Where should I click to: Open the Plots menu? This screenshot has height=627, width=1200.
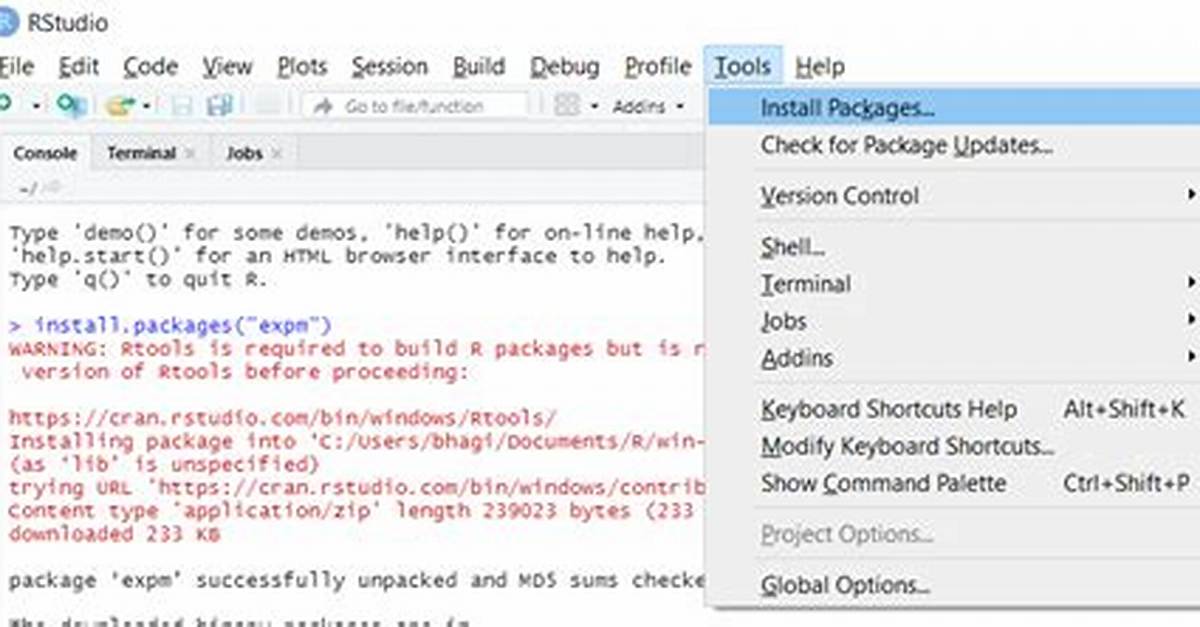tap(302, 67)
